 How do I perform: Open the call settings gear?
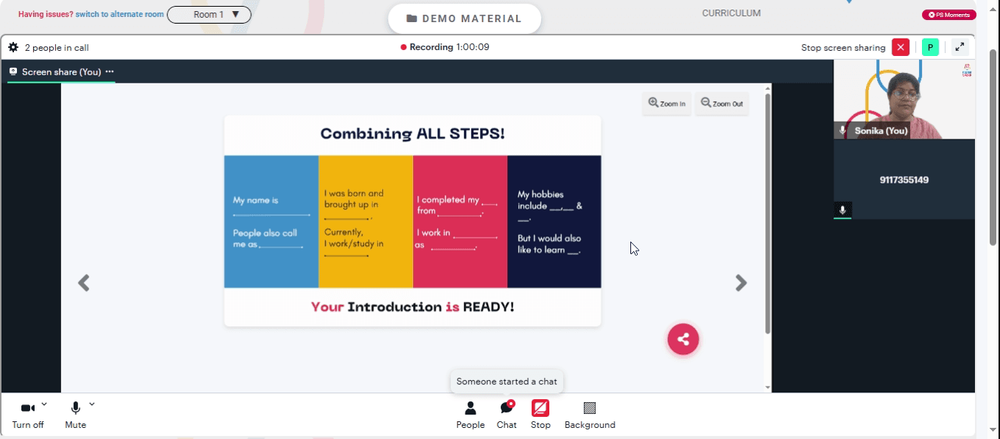(13, 47)
